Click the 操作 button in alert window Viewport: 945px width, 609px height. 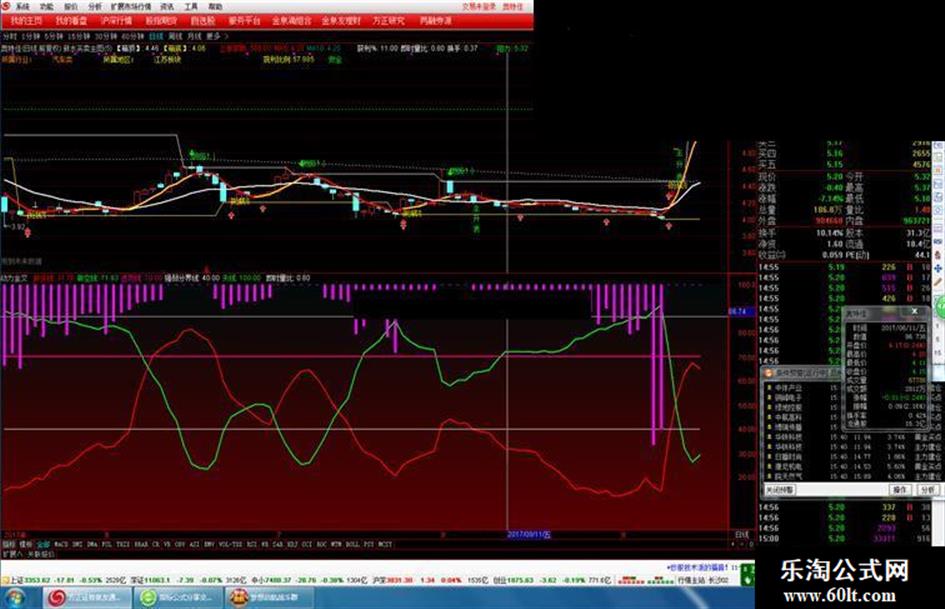tap(900, 490)
